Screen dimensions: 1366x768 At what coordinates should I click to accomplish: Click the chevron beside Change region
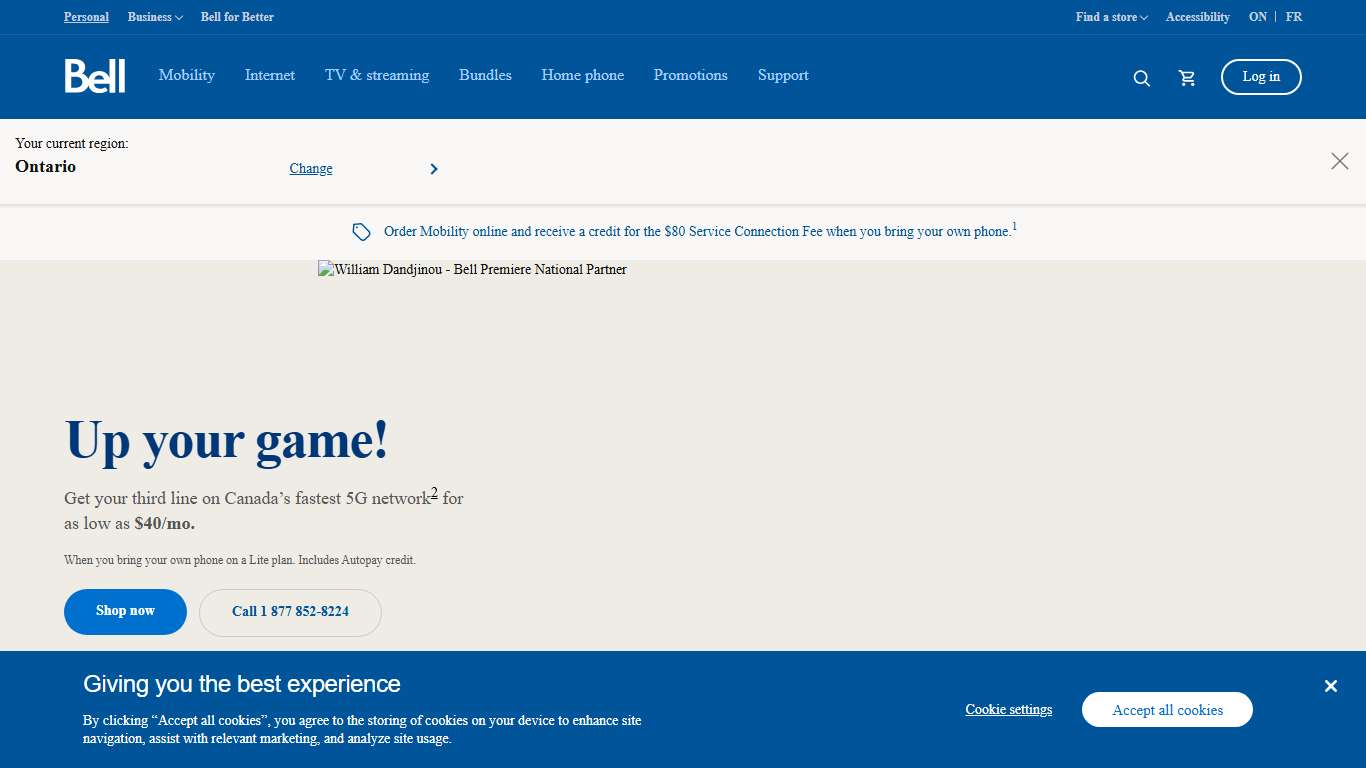[434, 168]
